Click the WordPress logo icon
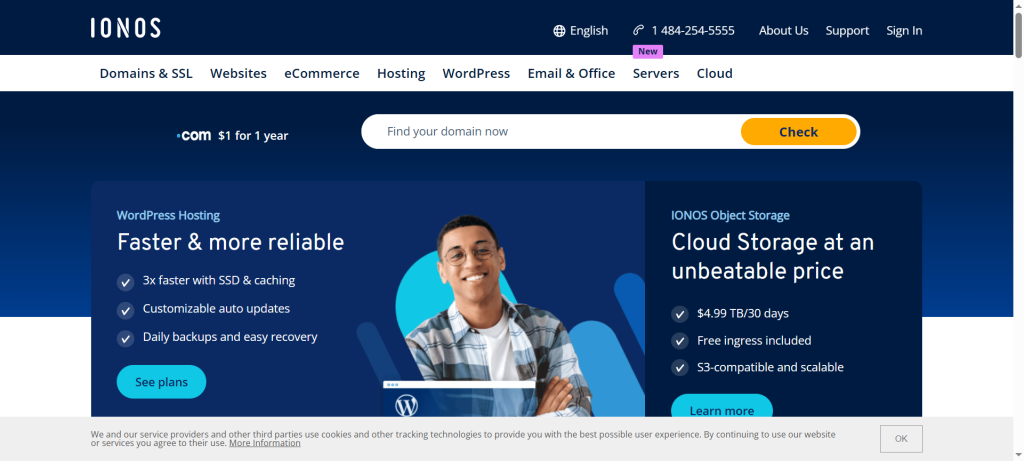Screen dimensions: 1024x461 point(406,405)
